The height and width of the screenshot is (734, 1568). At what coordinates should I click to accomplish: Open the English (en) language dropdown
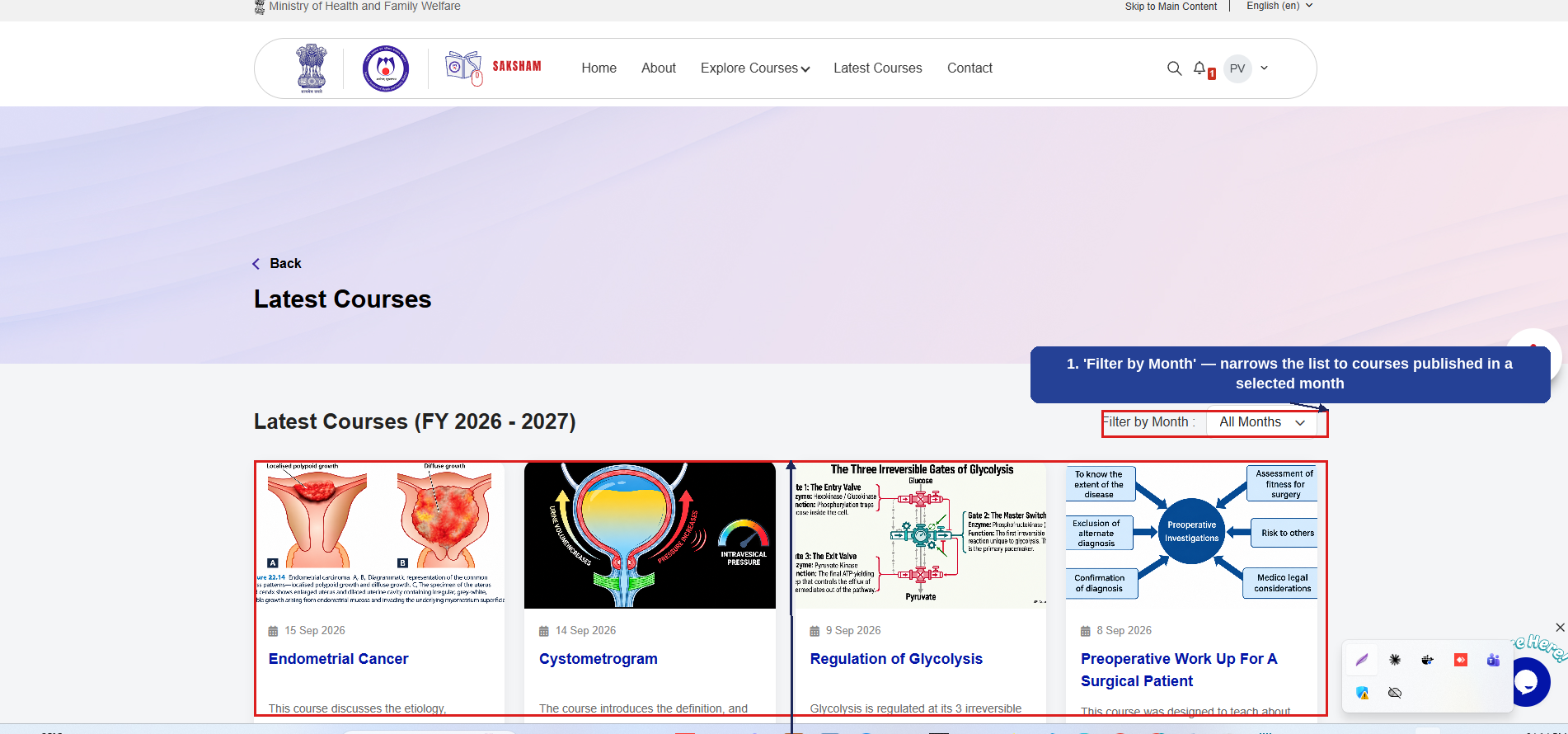click(x=1279, y=6)
